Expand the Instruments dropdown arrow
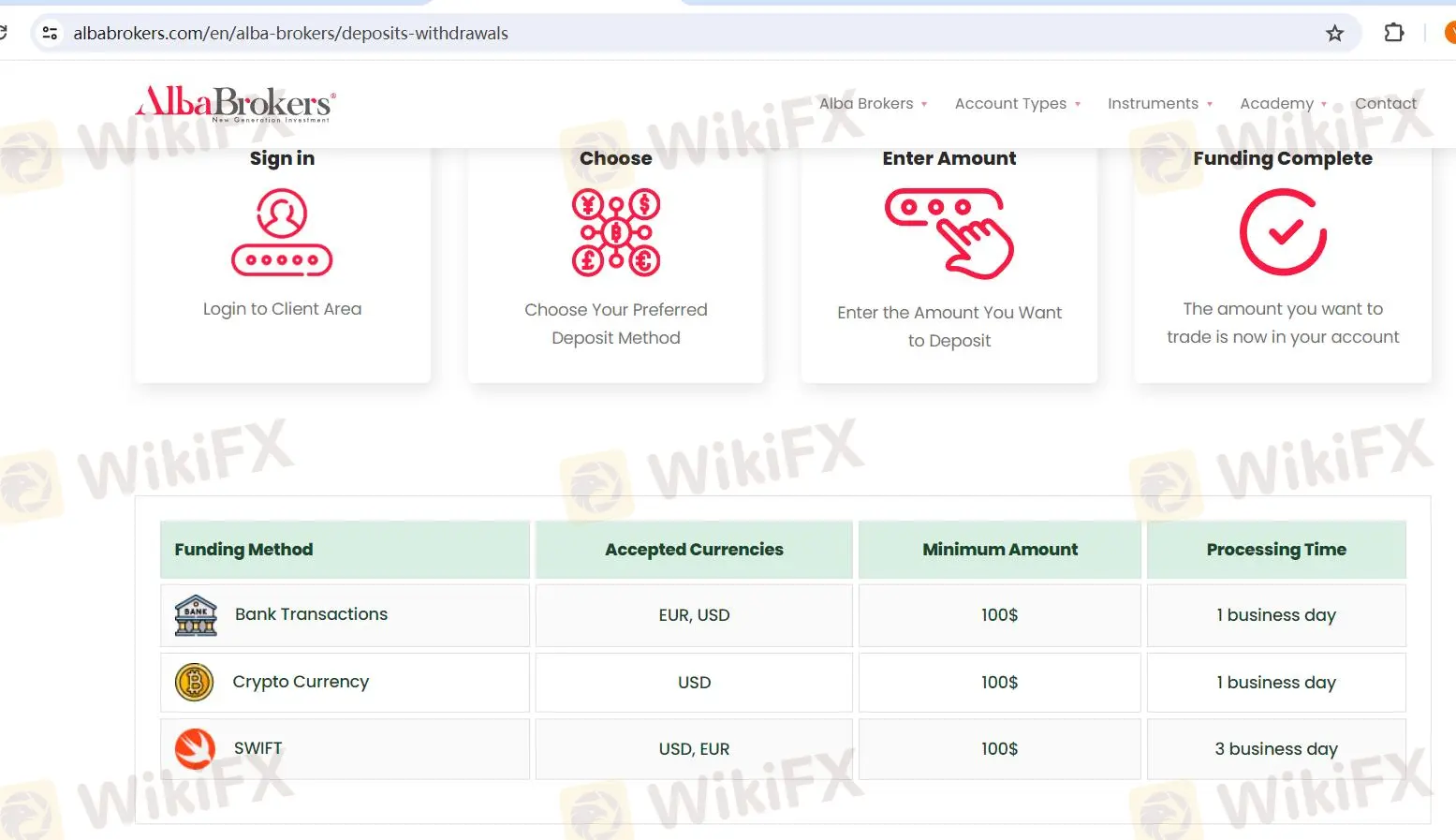Viewport: 1456px width, 840px height. [x=1210, y=105]
